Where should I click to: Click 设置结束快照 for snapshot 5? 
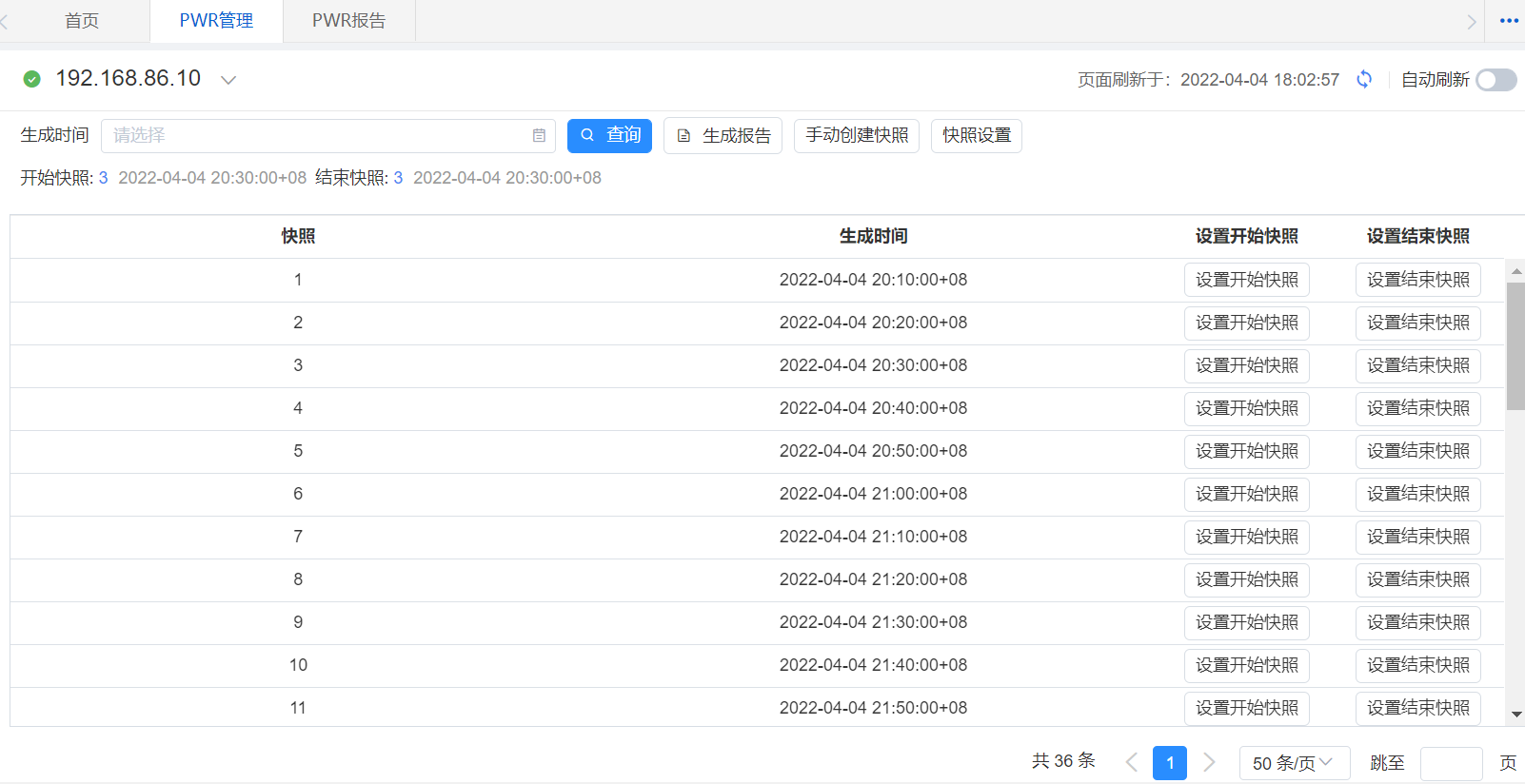pyautogui.click(x=1418, y=451)
